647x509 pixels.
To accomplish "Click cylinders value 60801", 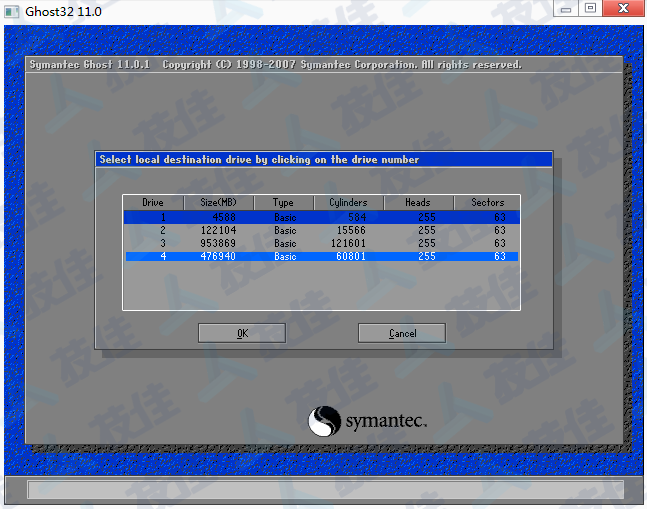I will (351, 256).
